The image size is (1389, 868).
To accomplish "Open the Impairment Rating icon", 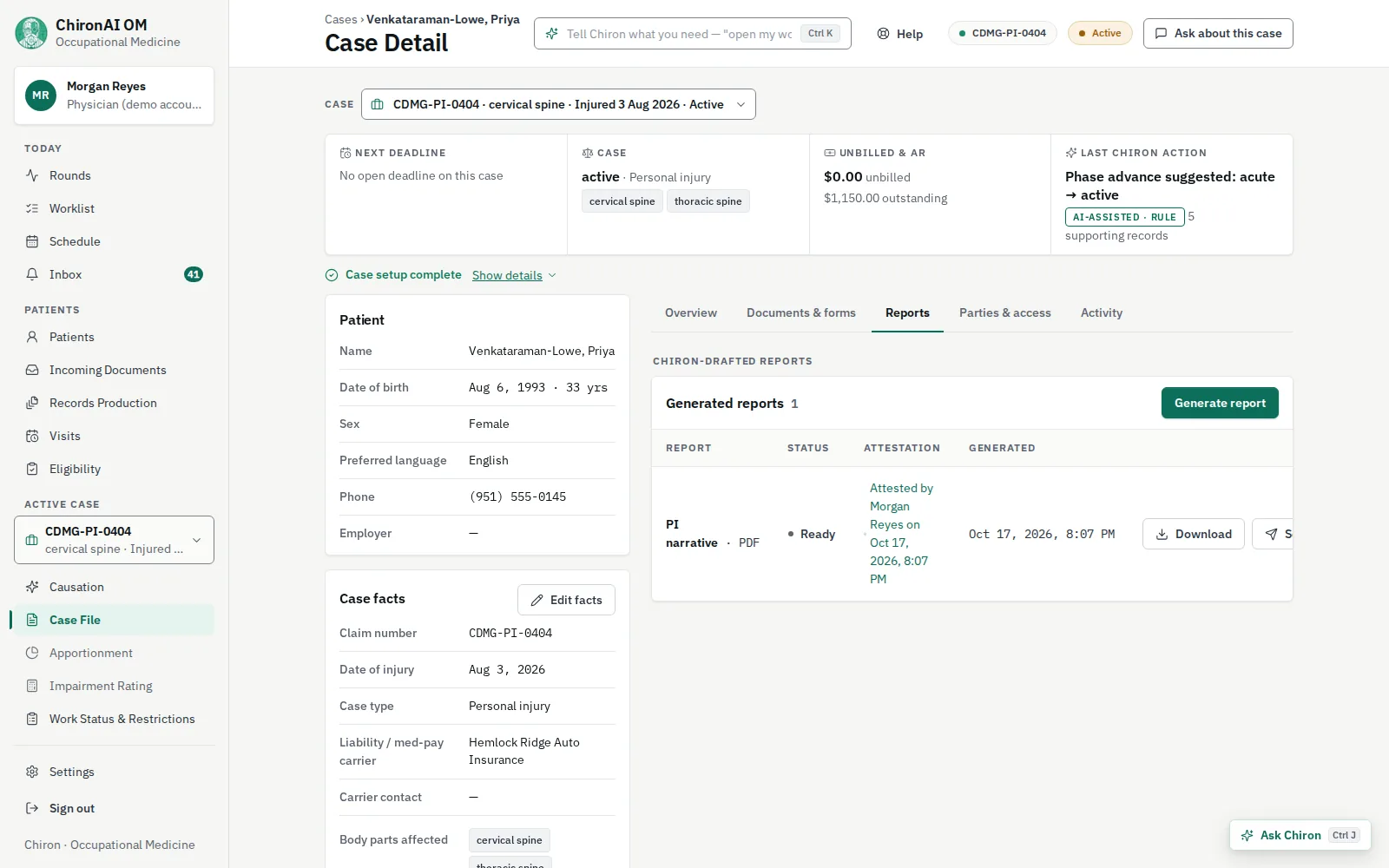I will click(32, 686).
